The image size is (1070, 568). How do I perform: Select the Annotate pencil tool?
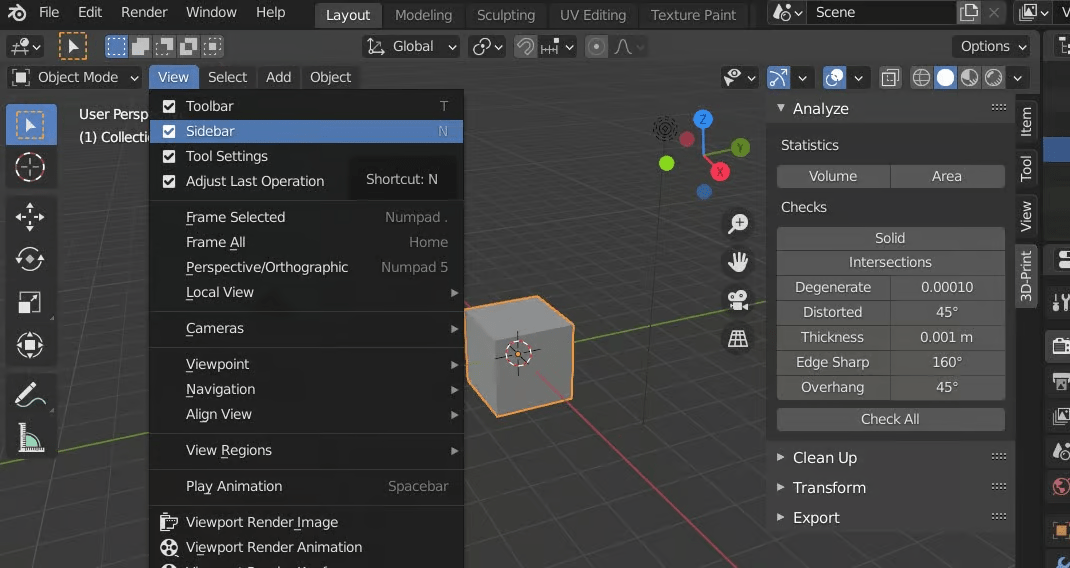pyautogui.click(x=30, y=394)
